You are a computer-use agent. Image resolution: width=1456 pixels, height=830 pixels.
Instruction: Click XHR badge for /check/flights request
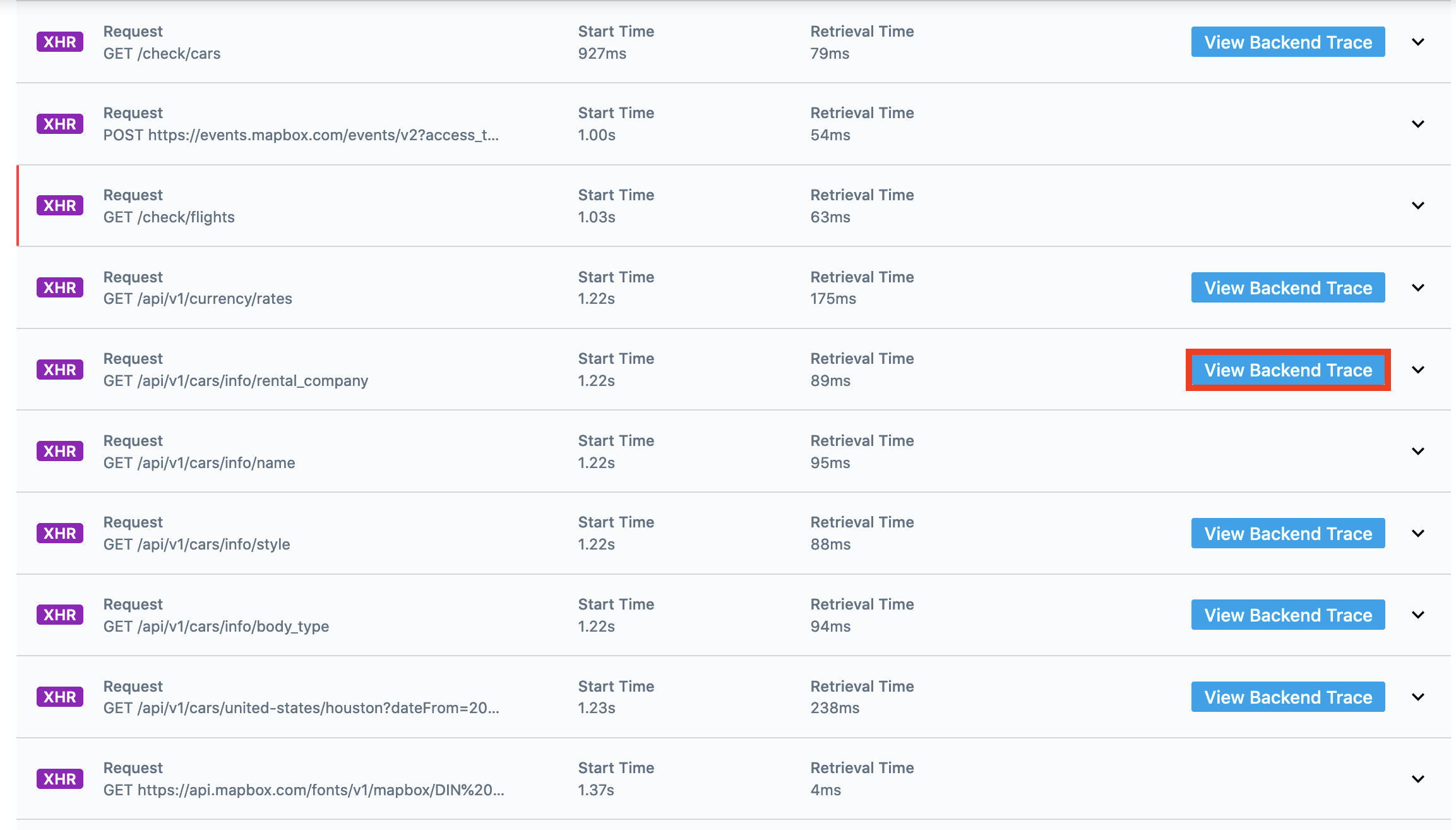60,206
